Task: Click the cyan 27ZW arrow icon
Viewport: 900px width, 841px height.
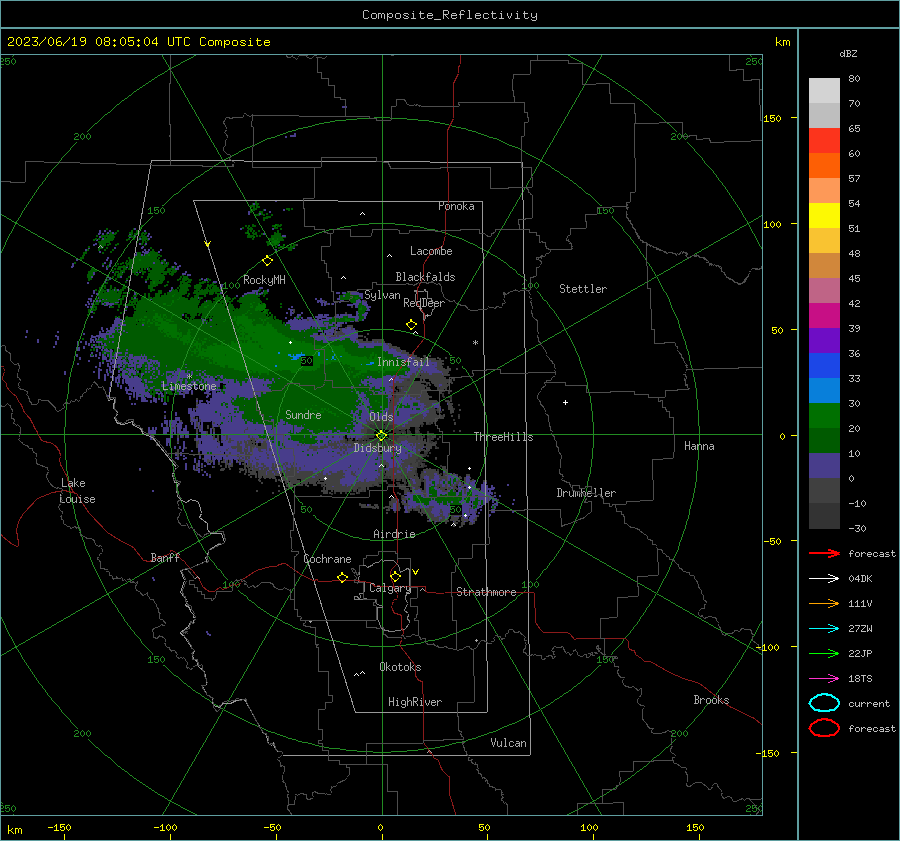Action: (824, 629)
